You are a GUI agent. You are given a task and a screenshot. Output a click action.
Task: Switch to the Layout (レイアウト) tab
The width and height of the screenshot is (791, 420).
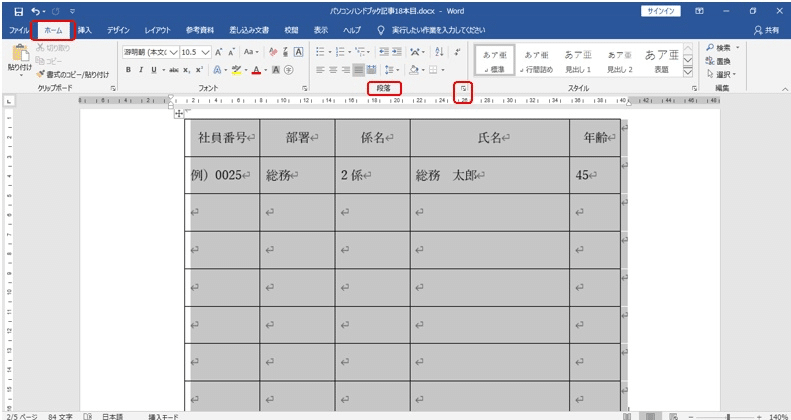[157, 30]
